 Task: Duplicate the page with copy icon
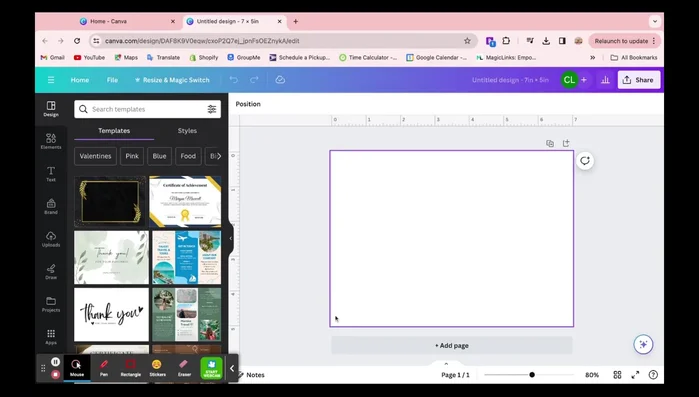pos(550,143)
